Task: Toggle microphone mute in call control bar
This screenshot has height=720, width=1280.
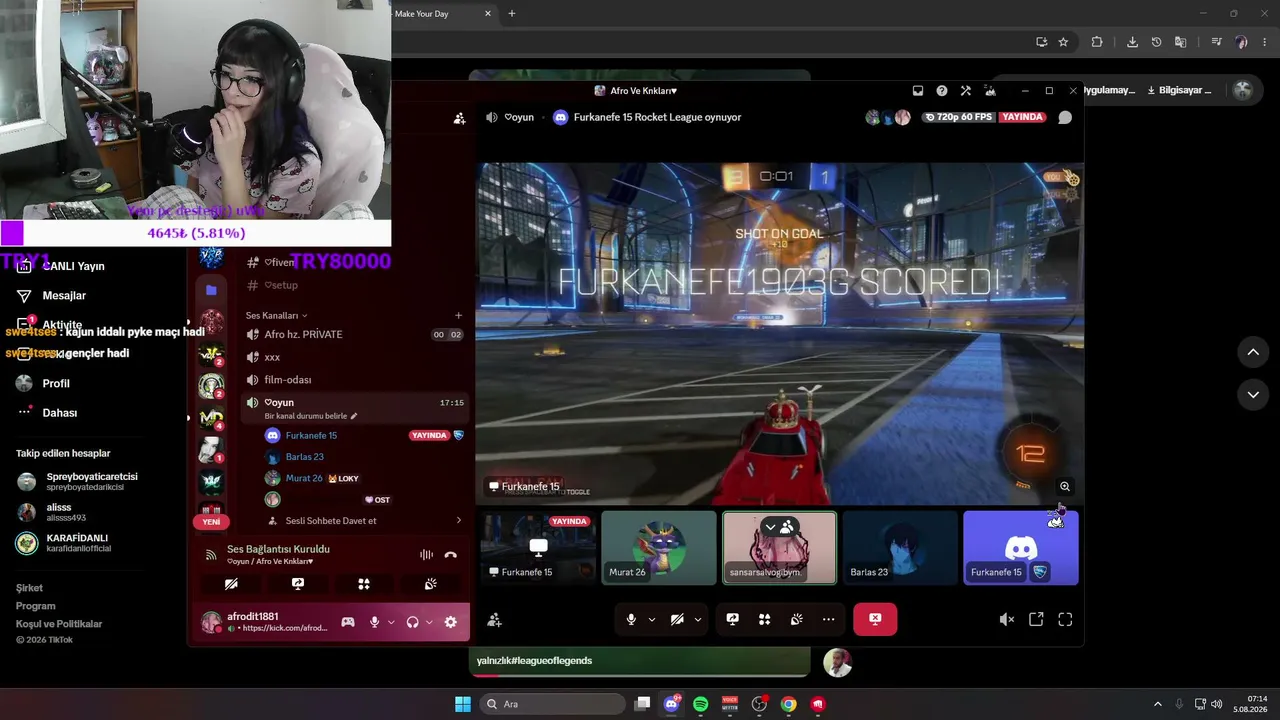Action: pos(631,619)
